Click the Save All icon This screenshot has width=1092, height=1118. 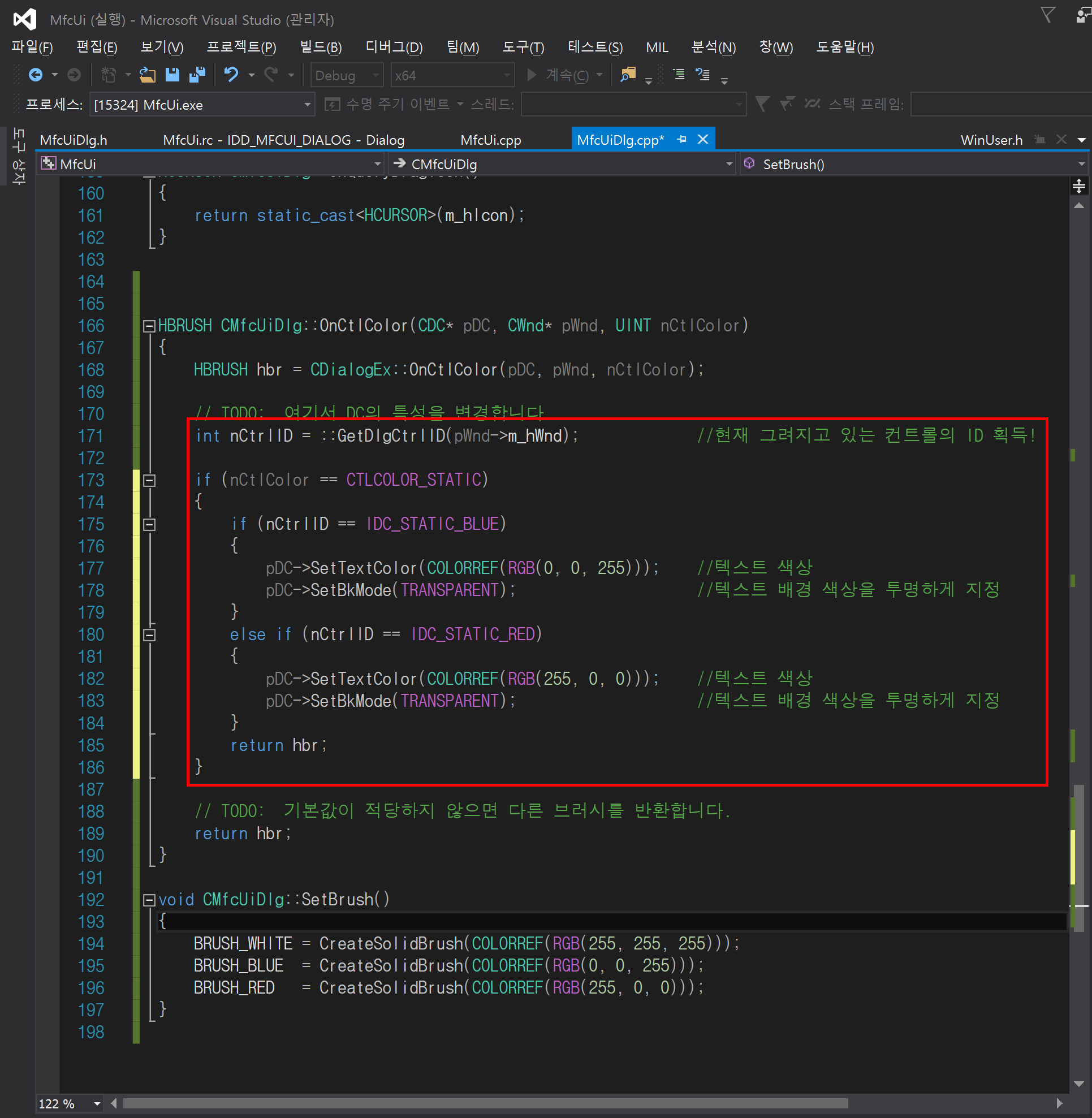click(x=197, y=75)
